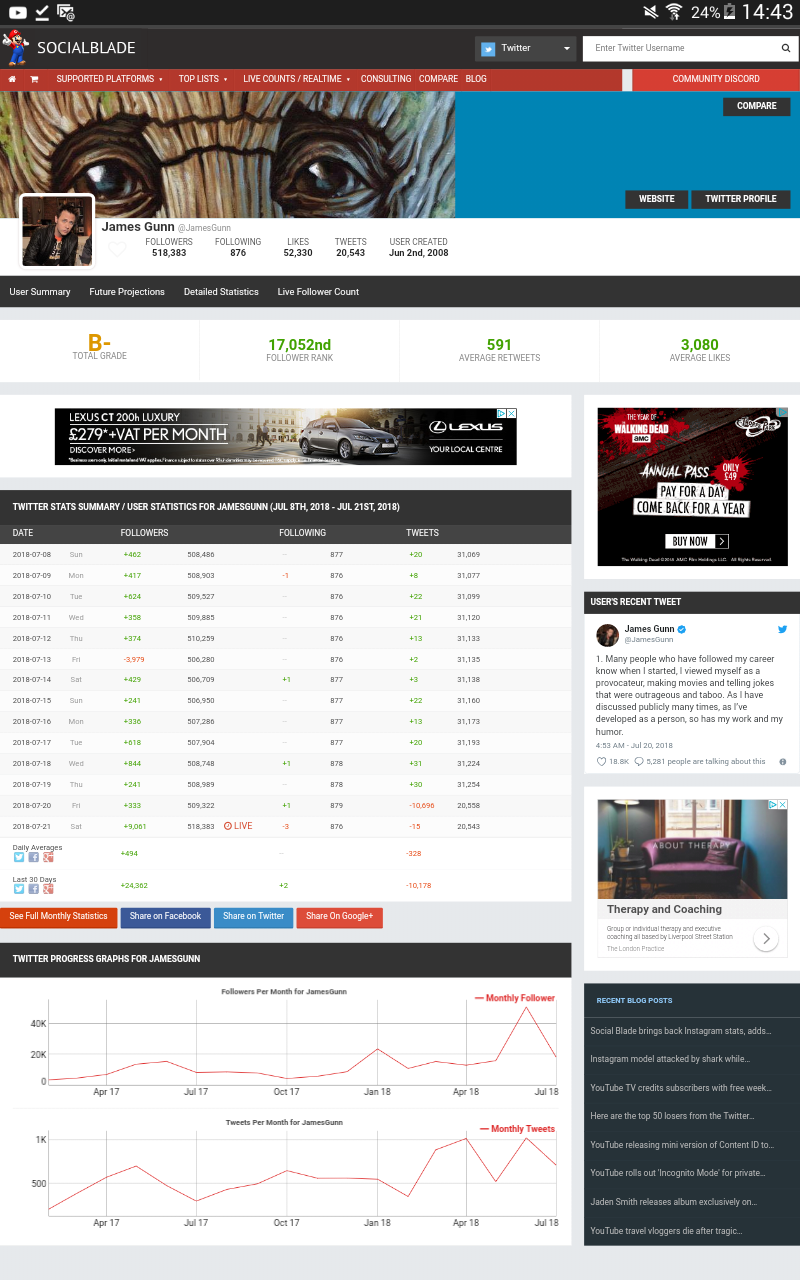This screenshot has height=1280, width=800.
Task: Open the SocialBlade home icon
Action: 12,79
